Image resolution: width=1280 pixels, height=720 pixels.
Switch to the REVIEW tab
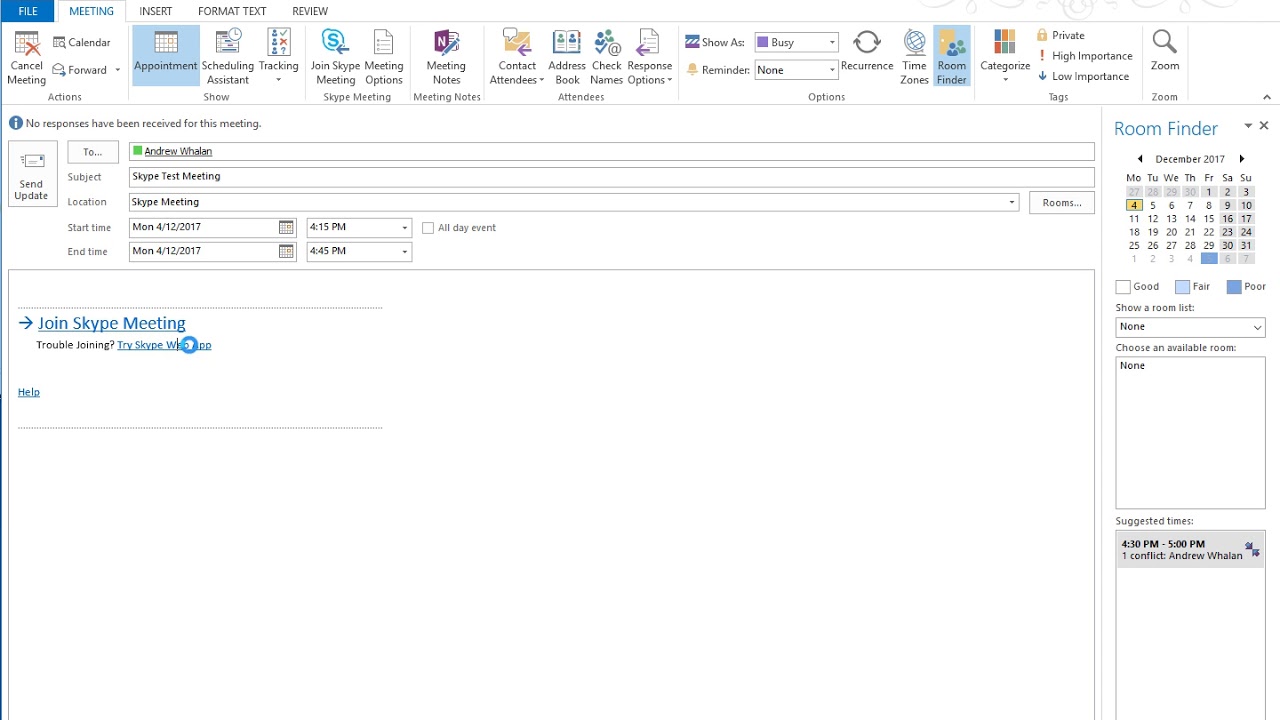(x=310, y=11)
